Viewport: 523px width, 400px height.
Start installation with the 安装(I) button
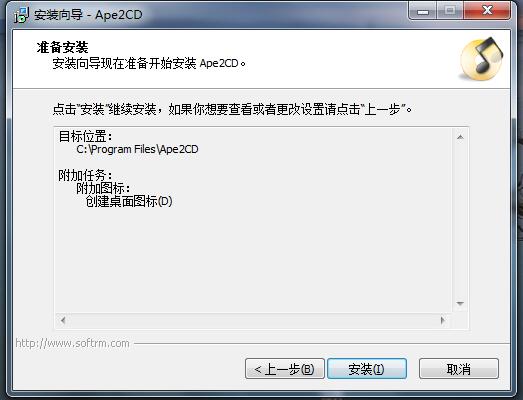[x=367, y=369]
